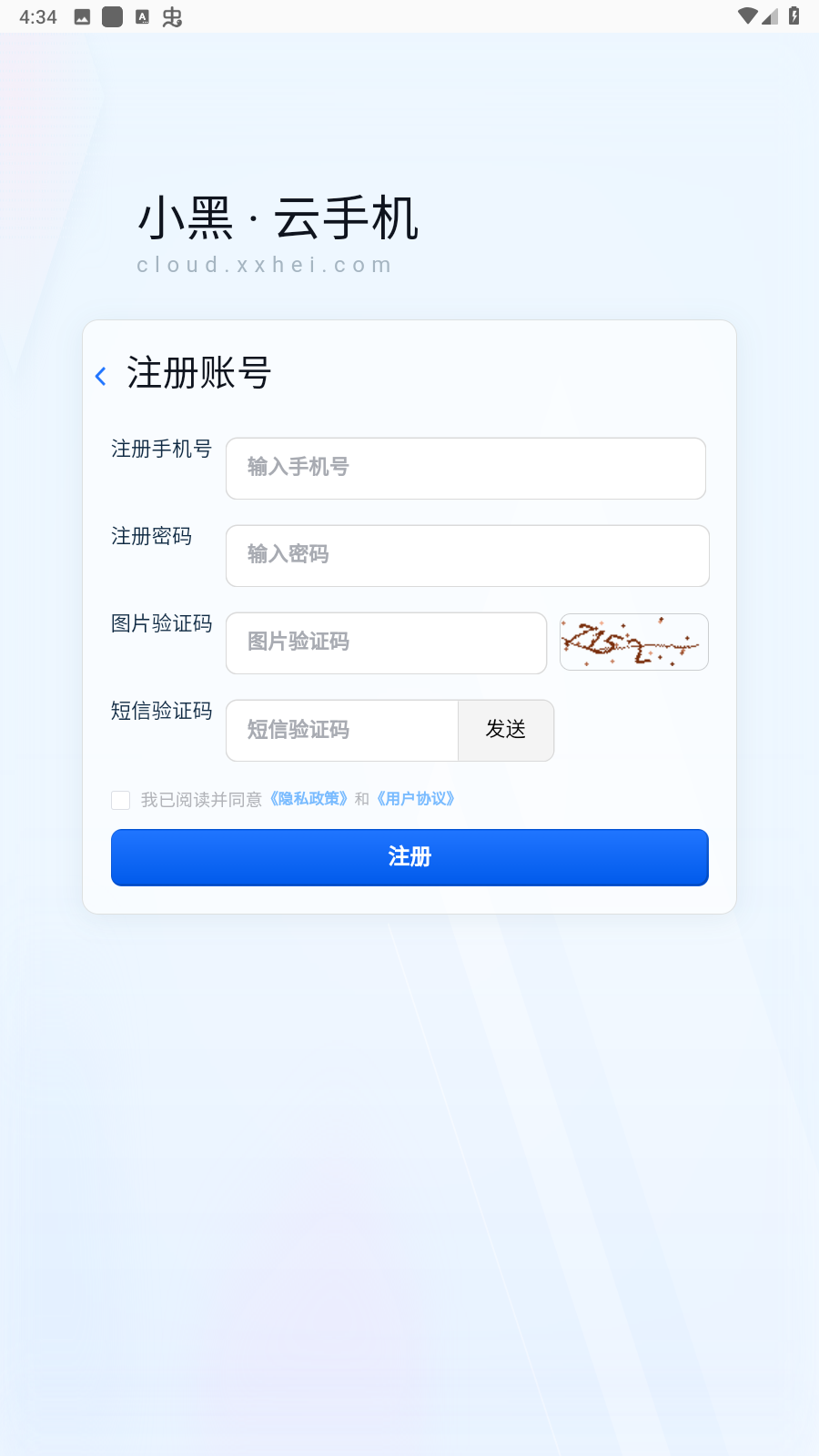Tap the bug-shaped debug status icon
Image resolution: width=819 pixels, height=1456 pixels.
(x=172, y=17)
